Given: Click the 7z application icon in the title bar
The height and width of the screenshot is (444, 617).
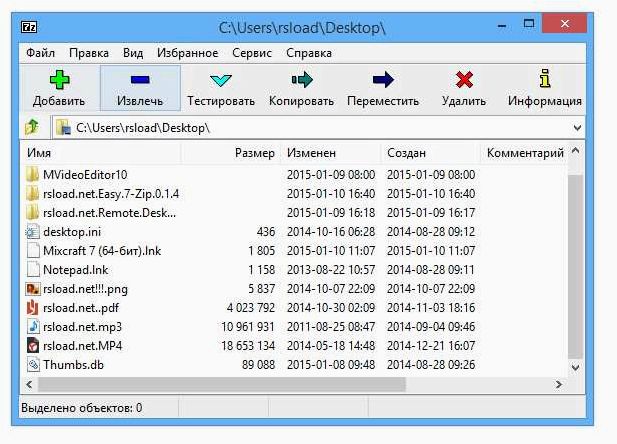Looking at the screenshot, I should (x=29, y=27).
